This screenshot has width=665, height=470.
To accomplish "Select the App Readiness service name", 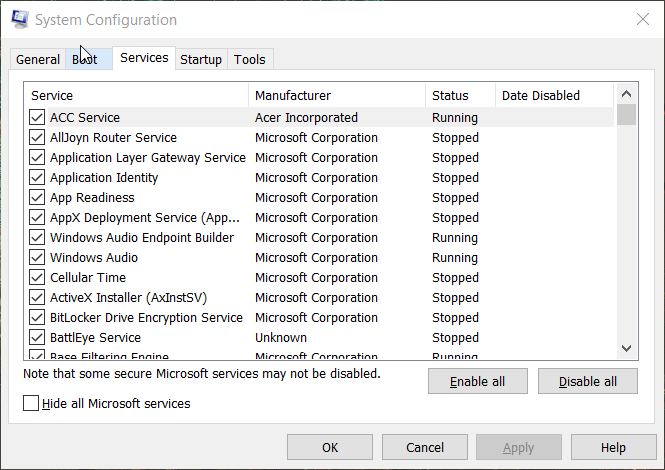I will click(x=92, y=197).
